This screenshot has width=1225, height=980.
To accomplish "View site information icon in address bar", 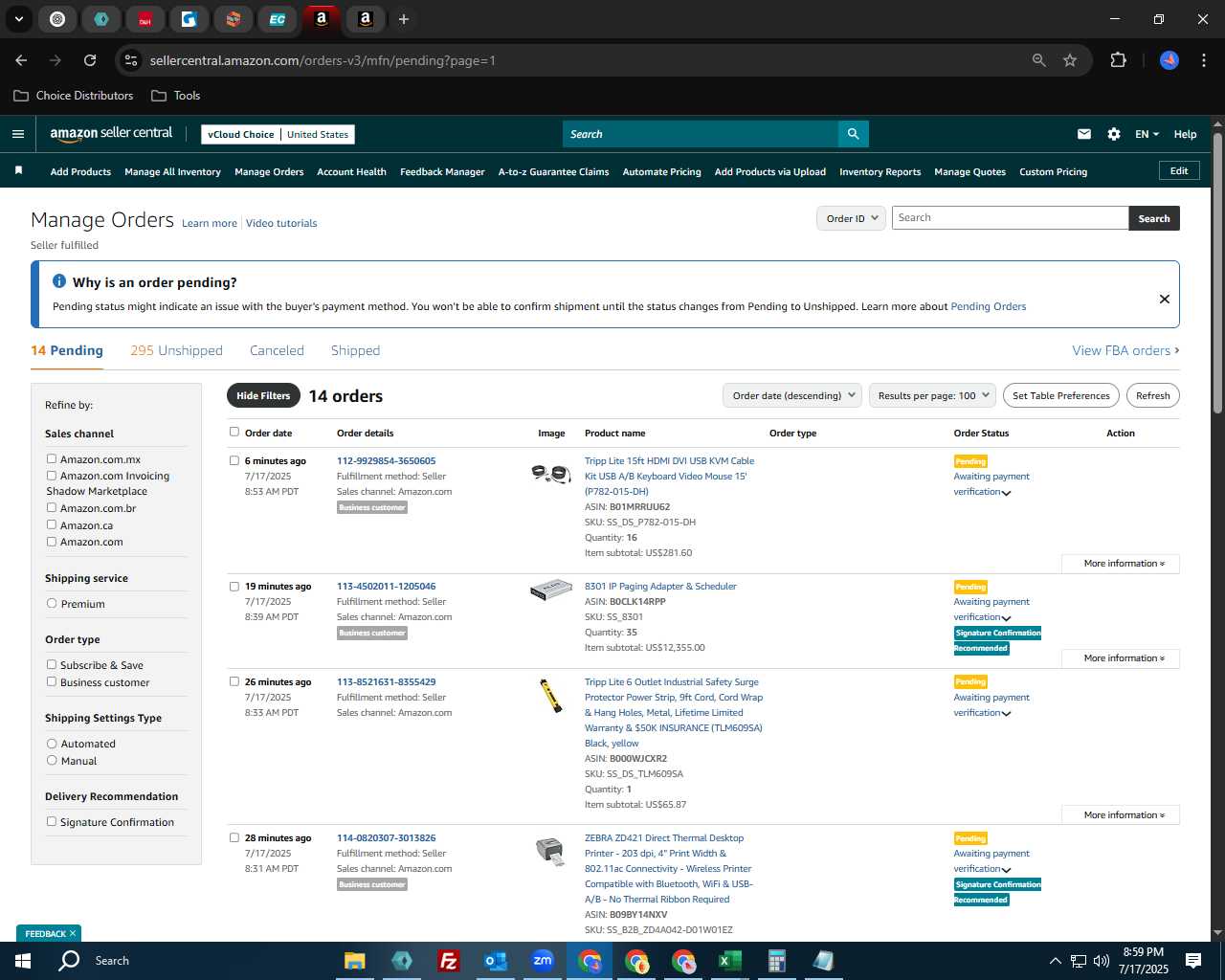I will pyautogui.click(x=131, y=60).
